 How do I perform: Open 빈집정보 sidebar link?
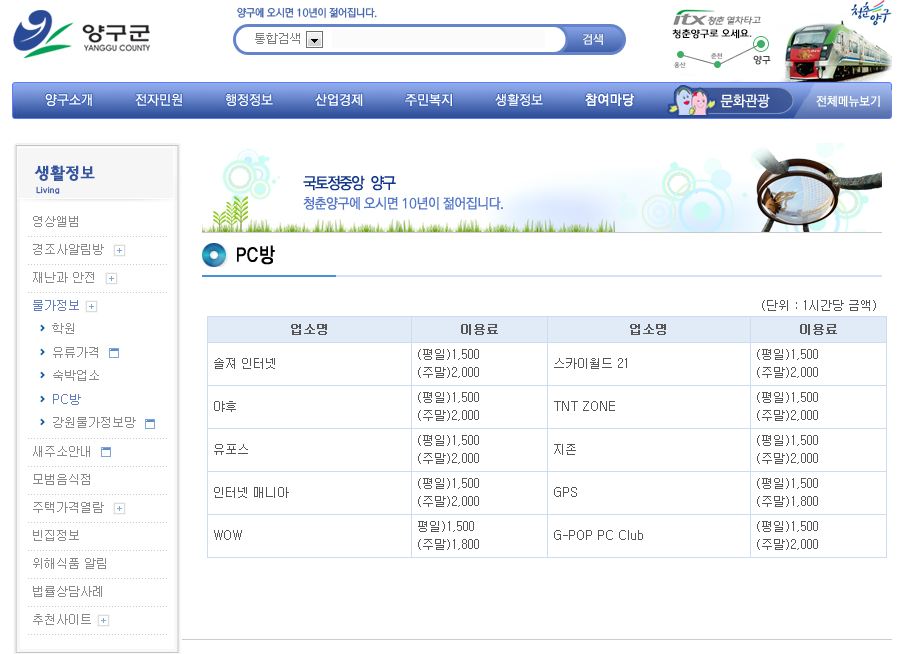coord(56,536)
